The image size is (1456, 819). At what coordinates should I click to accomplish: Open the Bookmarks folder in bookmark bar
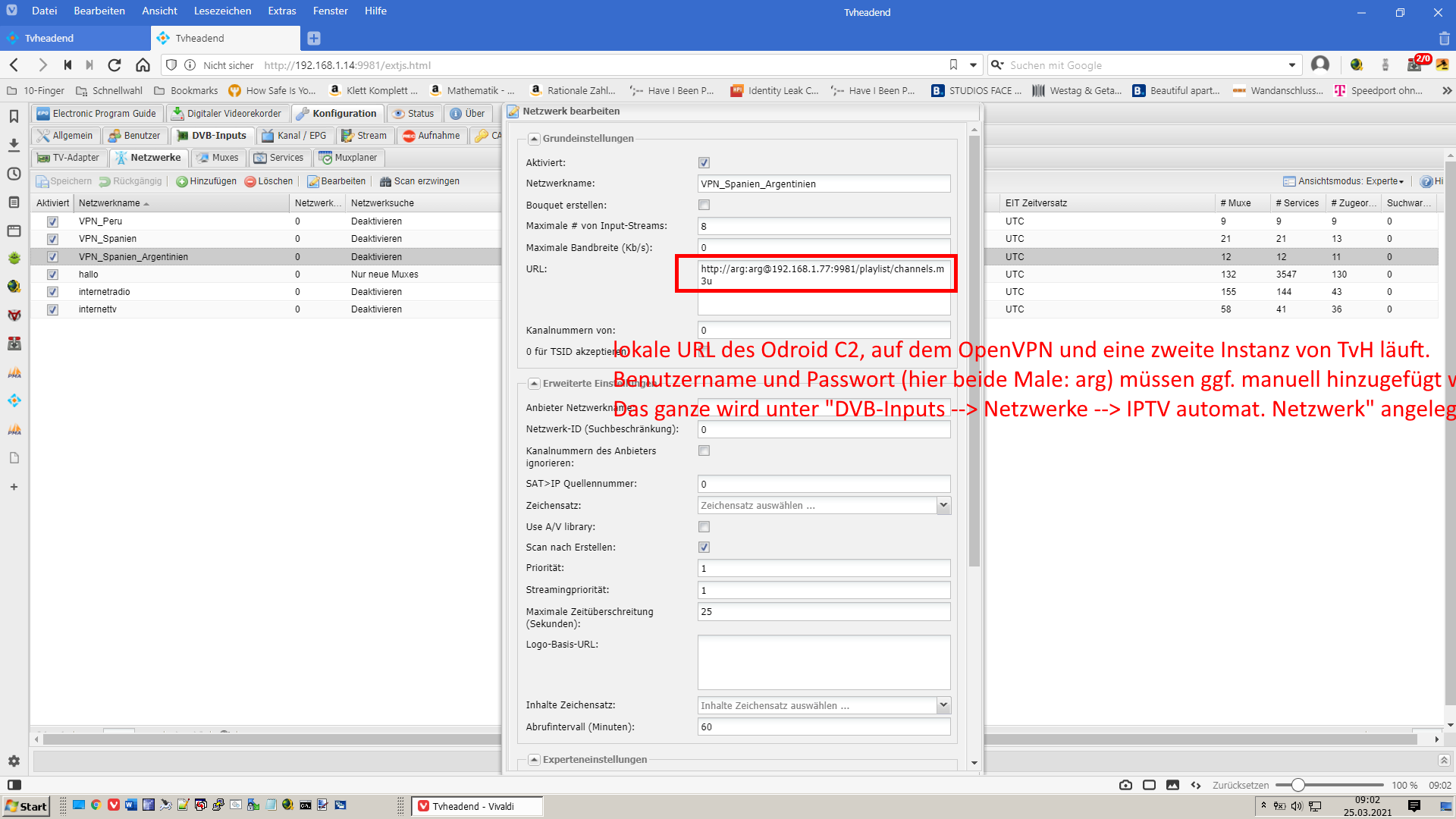click(186, 90)
